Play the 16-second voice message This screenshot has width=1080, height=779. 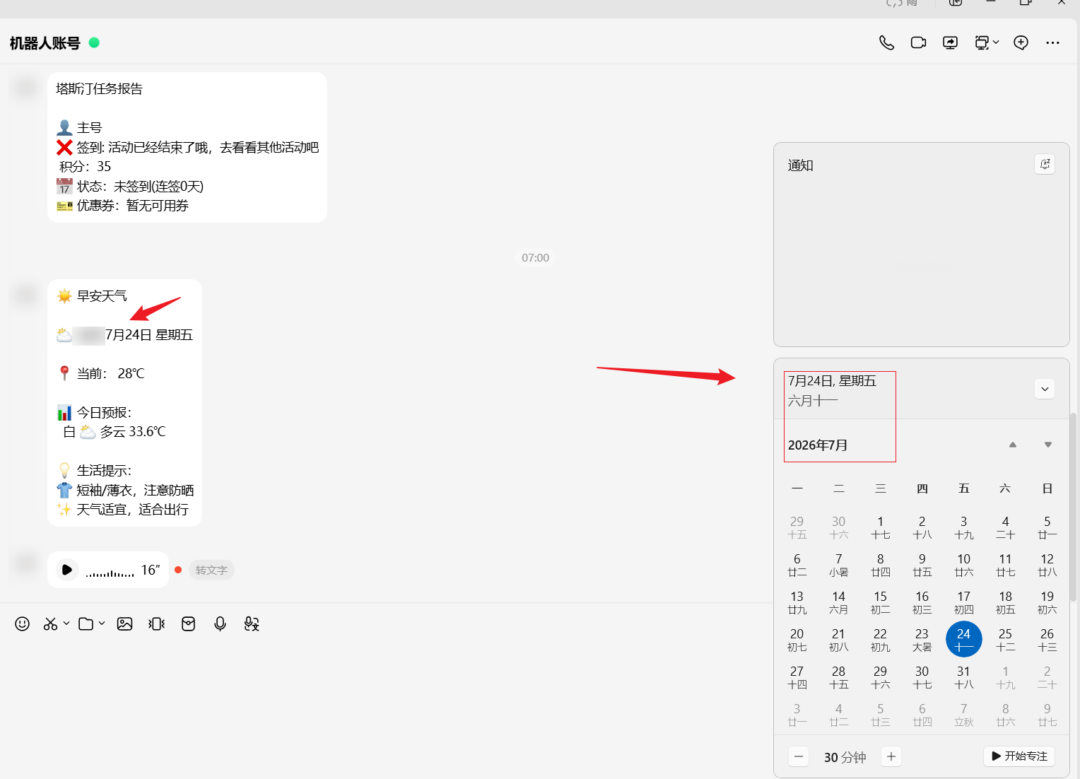pyautogui.click(x=67, y=570)
